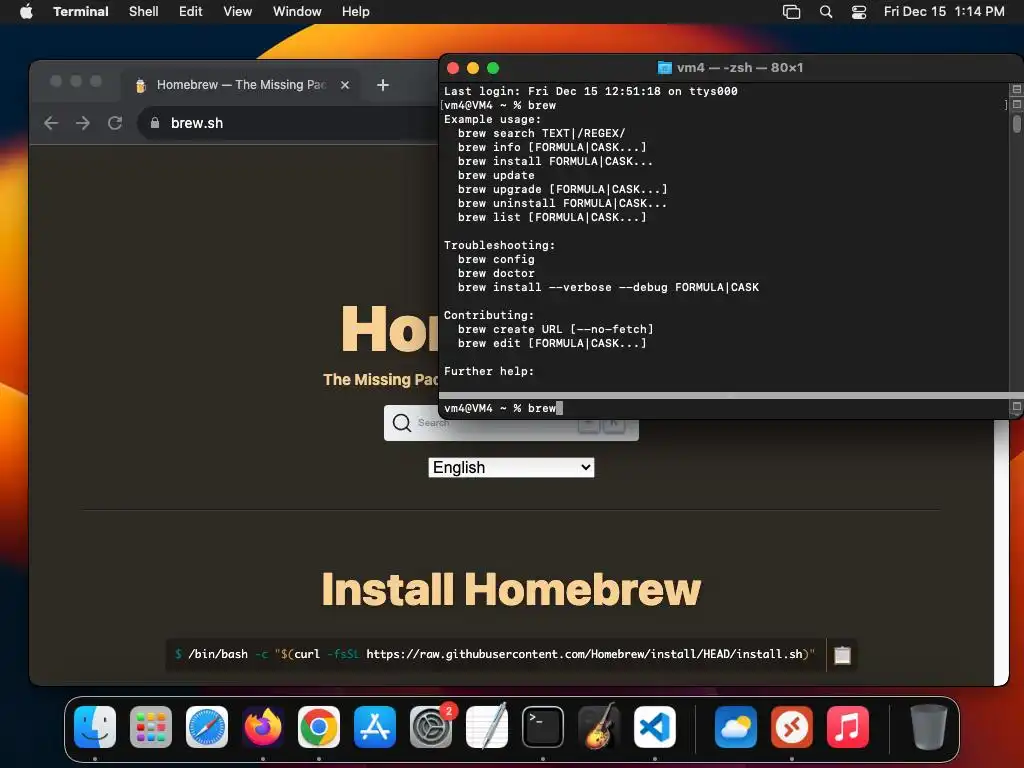Open App Store from the dock
The height and width of the screenshot is (768, 1024).
[375, 727]
